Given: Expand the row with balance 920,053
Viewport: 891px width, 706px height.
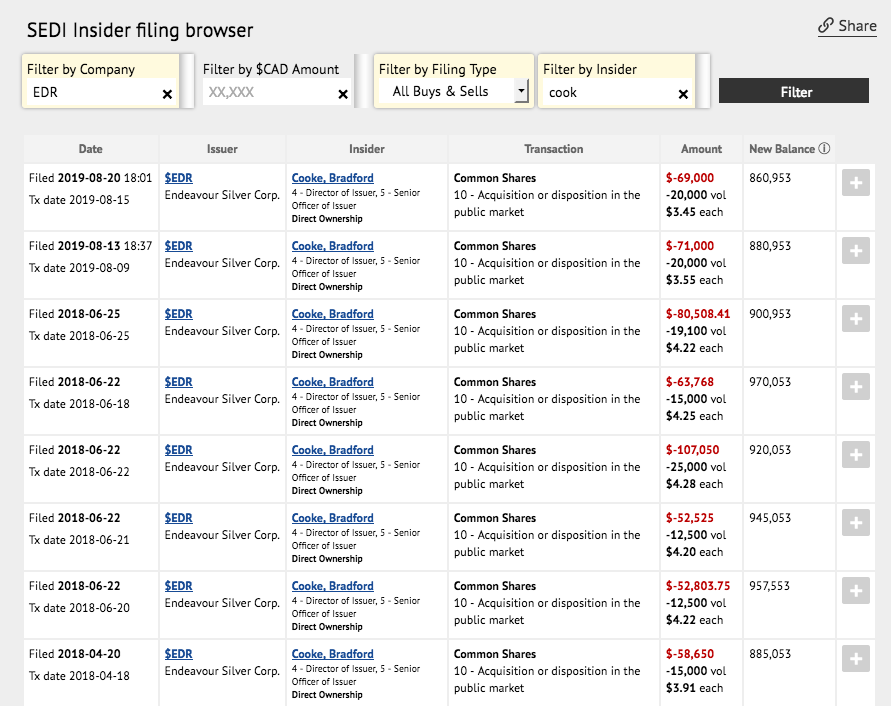Looking at the screenshot, I should (855, 455).
